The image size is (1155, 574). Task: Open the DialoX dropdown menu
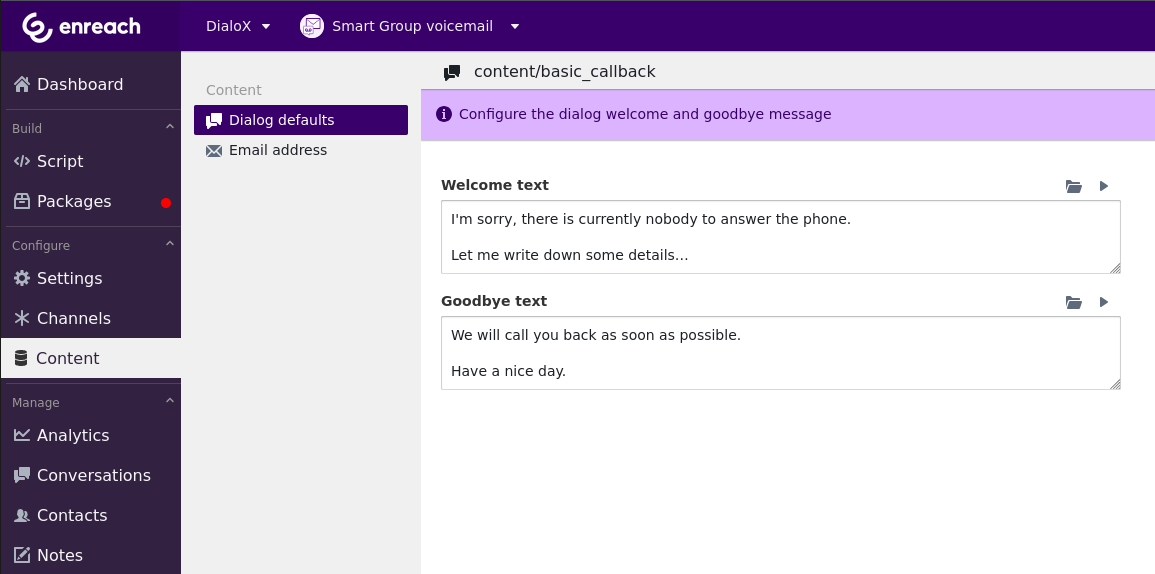point(238,26)
